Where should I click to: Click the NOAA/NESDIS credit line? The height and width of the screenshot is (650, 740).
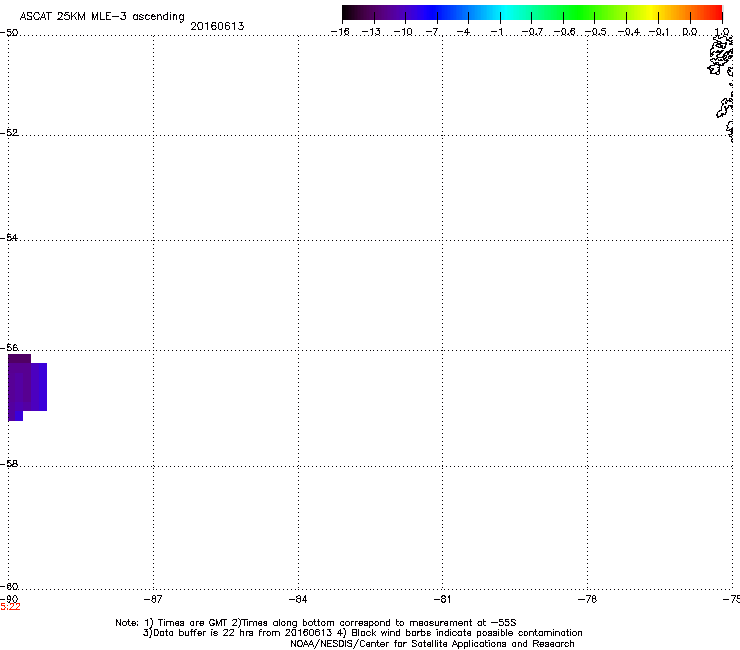432,644
